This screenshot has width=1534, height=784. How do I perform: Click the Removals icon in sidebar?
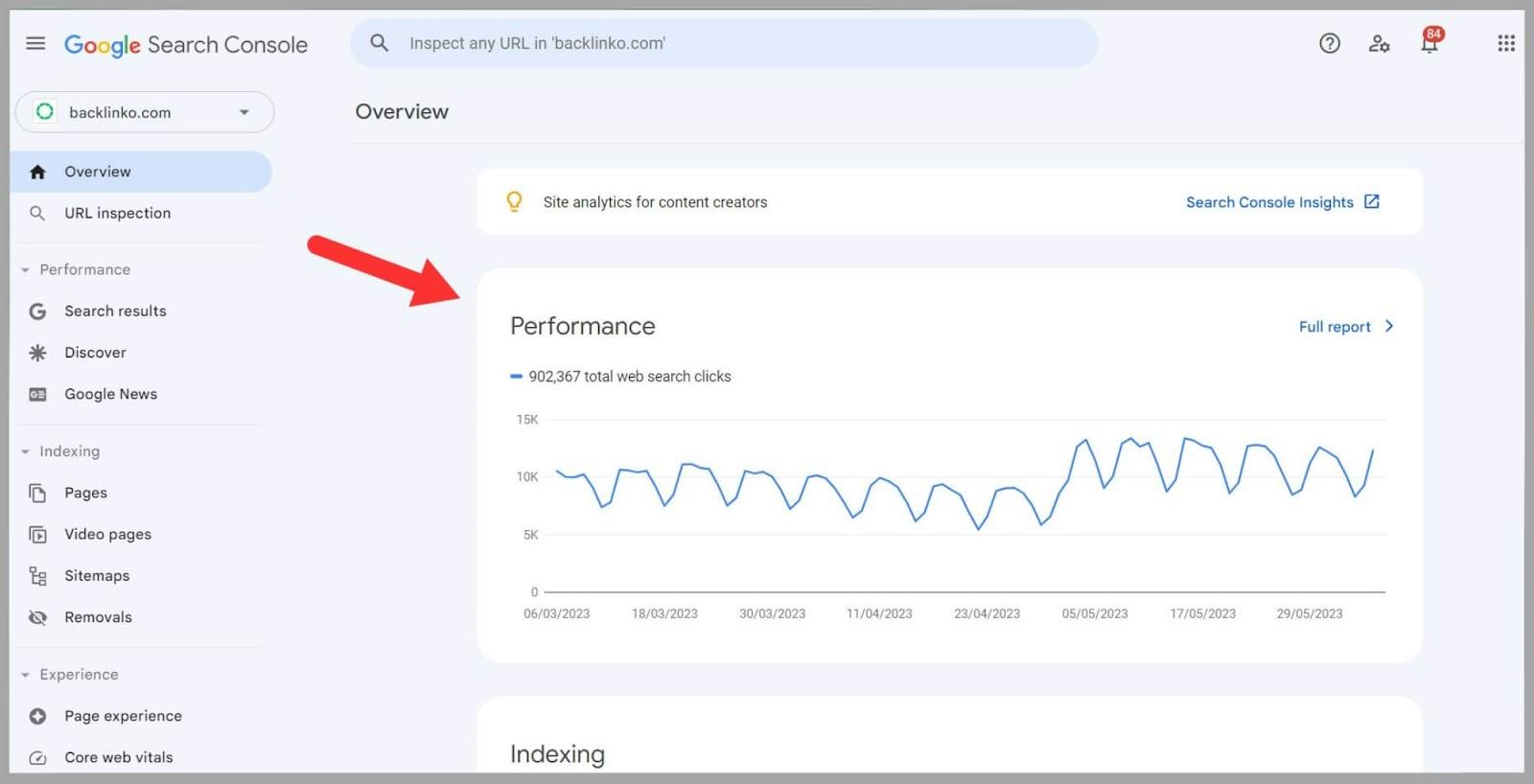pyautogui.click(x=37, y=617)
